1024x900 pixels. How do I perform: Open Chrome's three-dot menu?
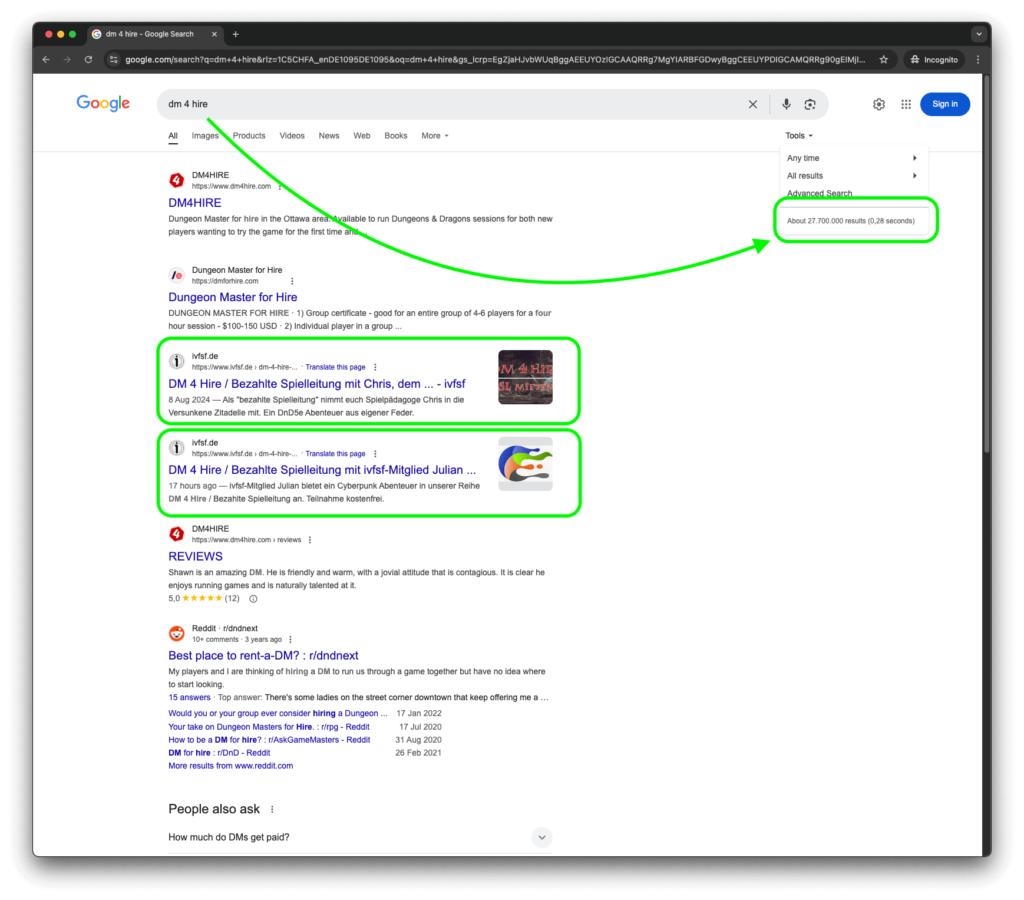pyautogui.click(x=978, y=59)
